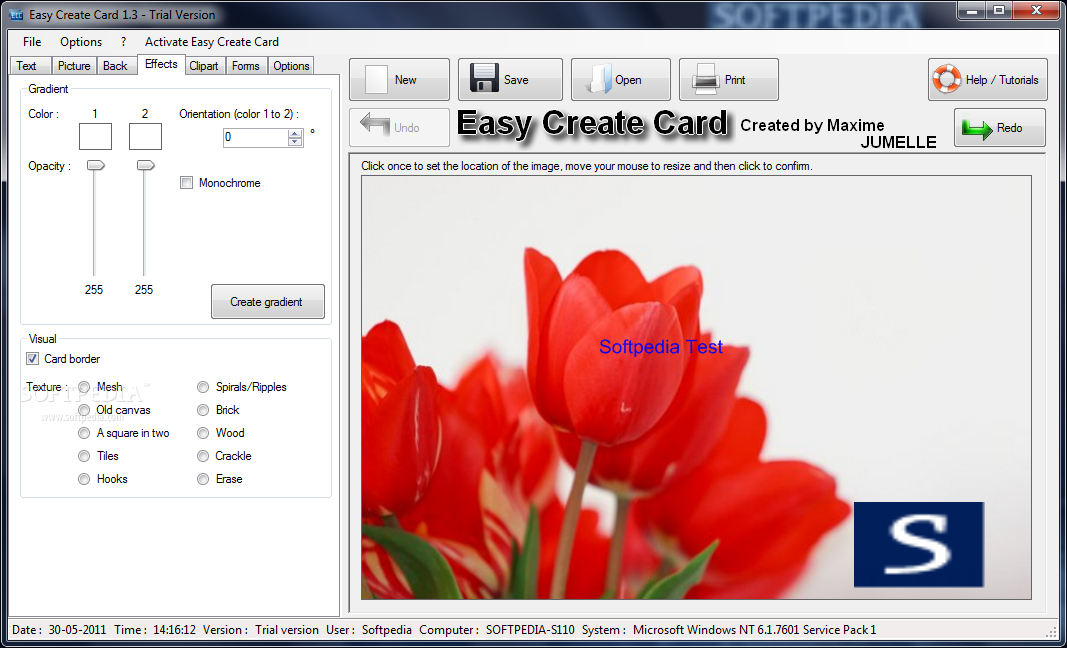Switch to the Clipart tab
This screenshot has width=1067, height=648.
pos(204,65)
